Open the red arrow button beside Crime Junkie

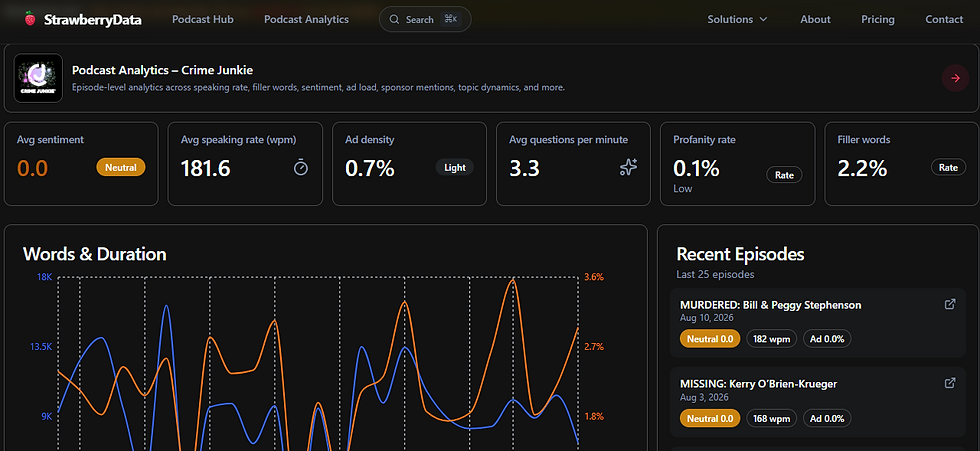click(955, 78)
